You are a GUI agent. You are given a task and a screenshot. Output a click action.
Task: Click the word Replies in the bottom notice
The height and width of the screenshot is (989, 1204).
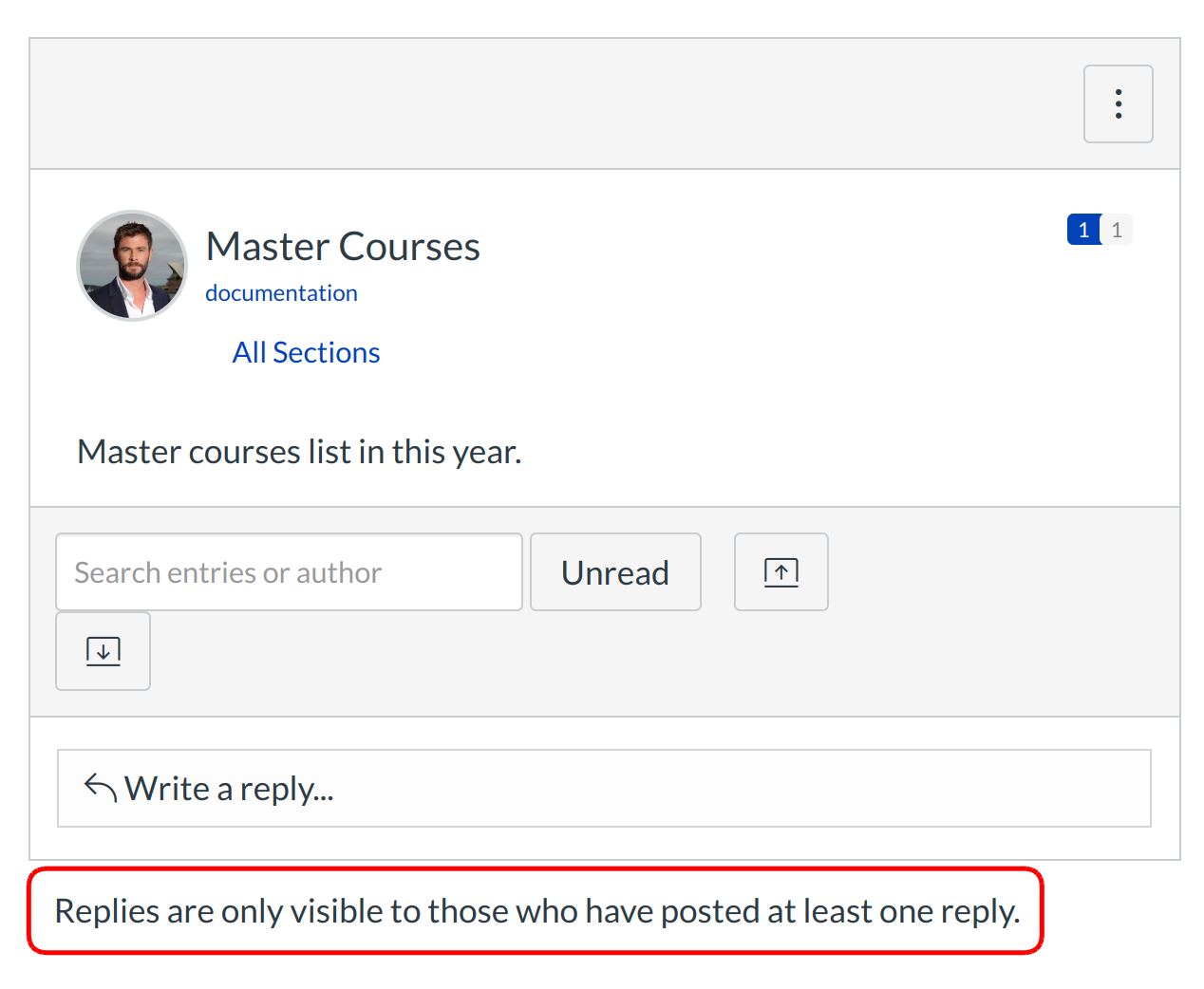point(107,911)
